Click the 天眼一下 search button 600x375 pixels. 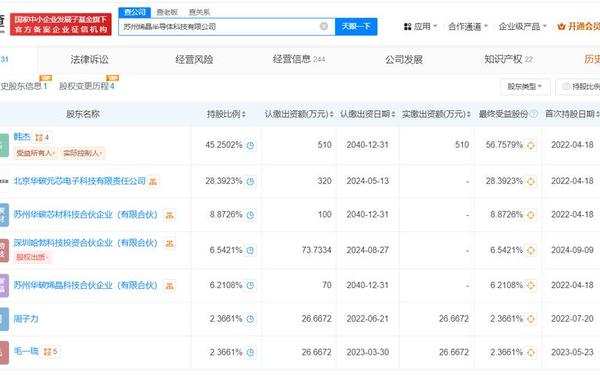click(x=356, y=26)
